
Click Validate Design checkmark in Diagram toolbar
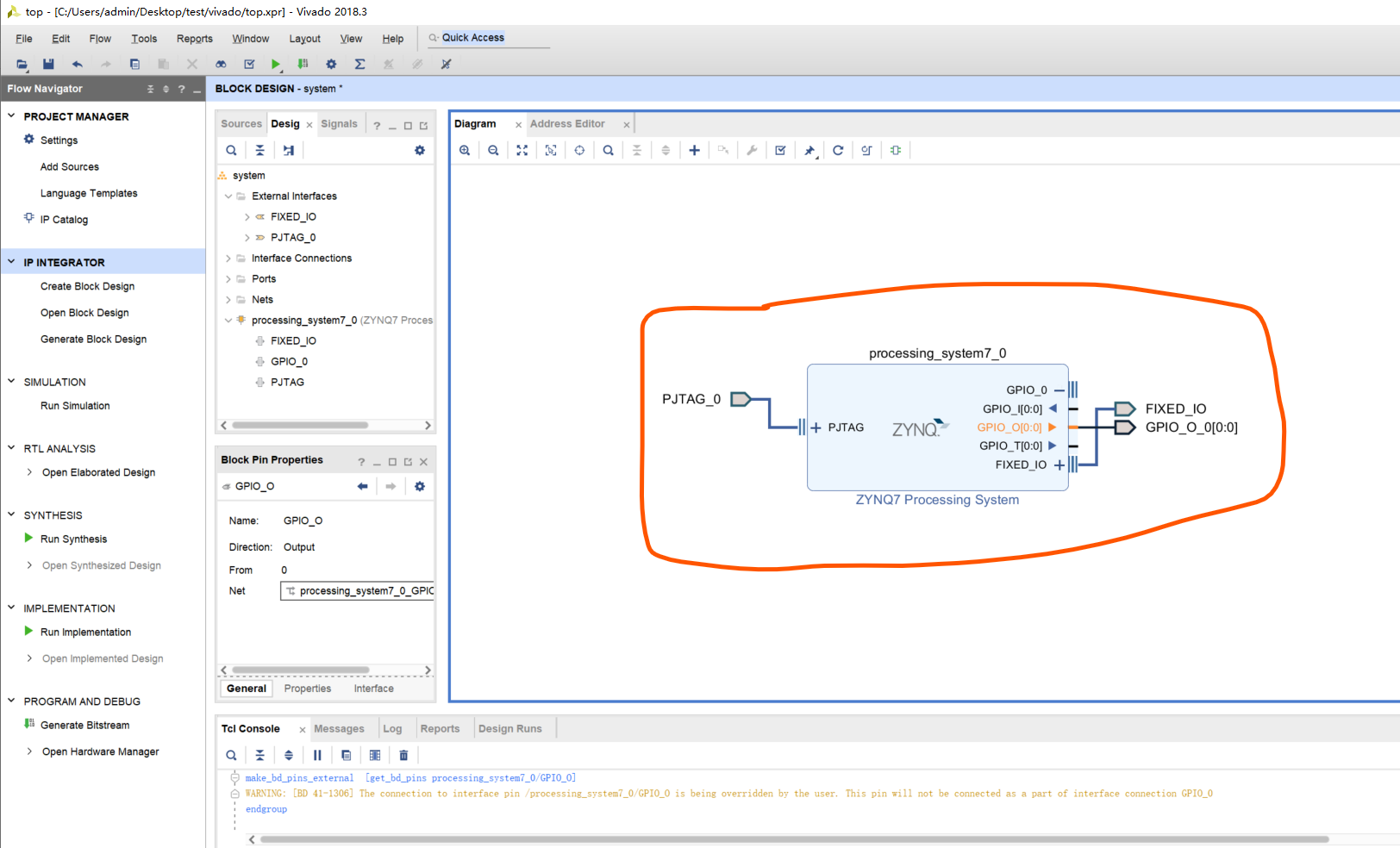(780, 150)
